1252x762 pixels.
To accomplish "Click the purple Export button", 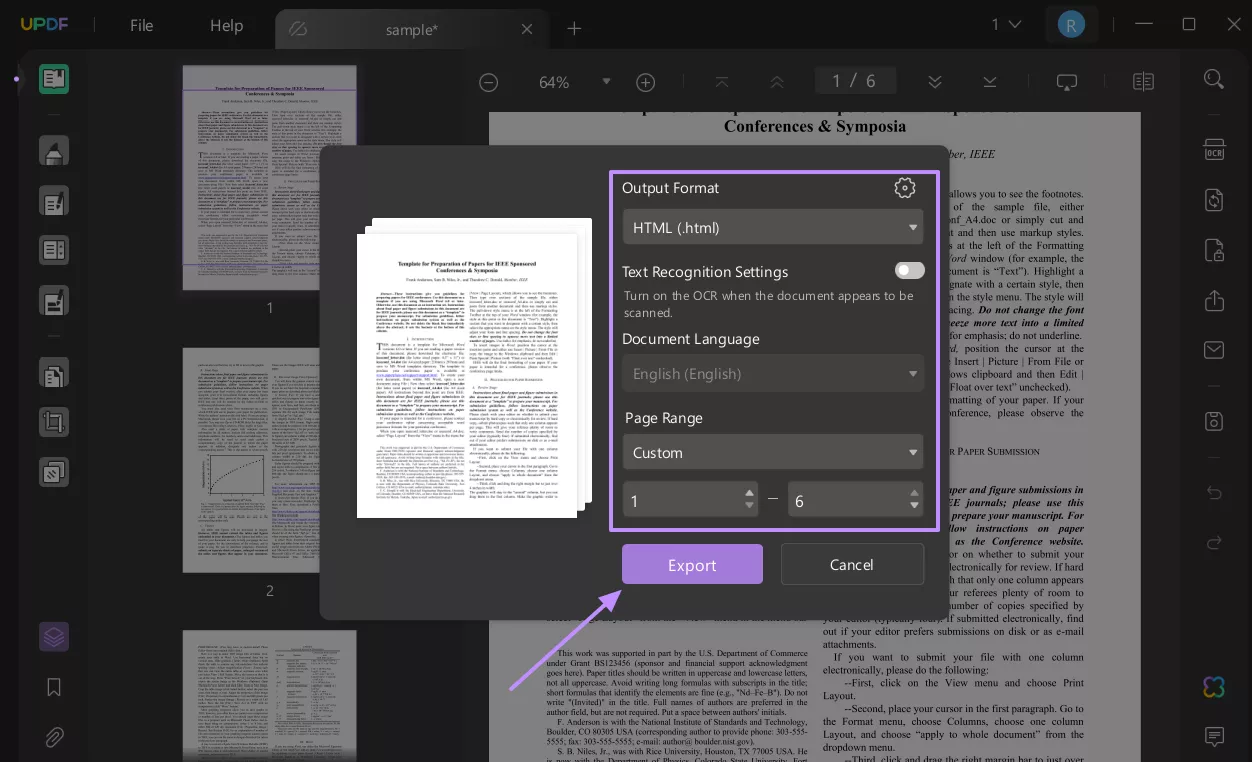I will click(692, 565).
